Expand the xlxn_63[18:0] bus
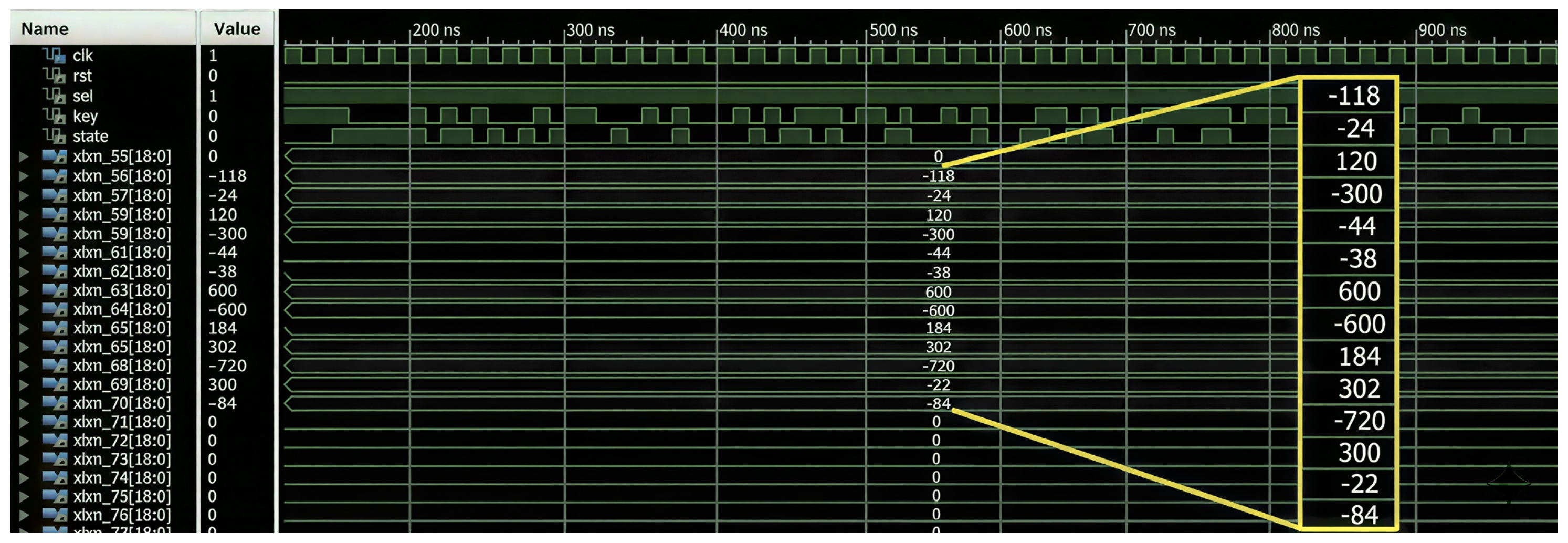 click(24, 290)
